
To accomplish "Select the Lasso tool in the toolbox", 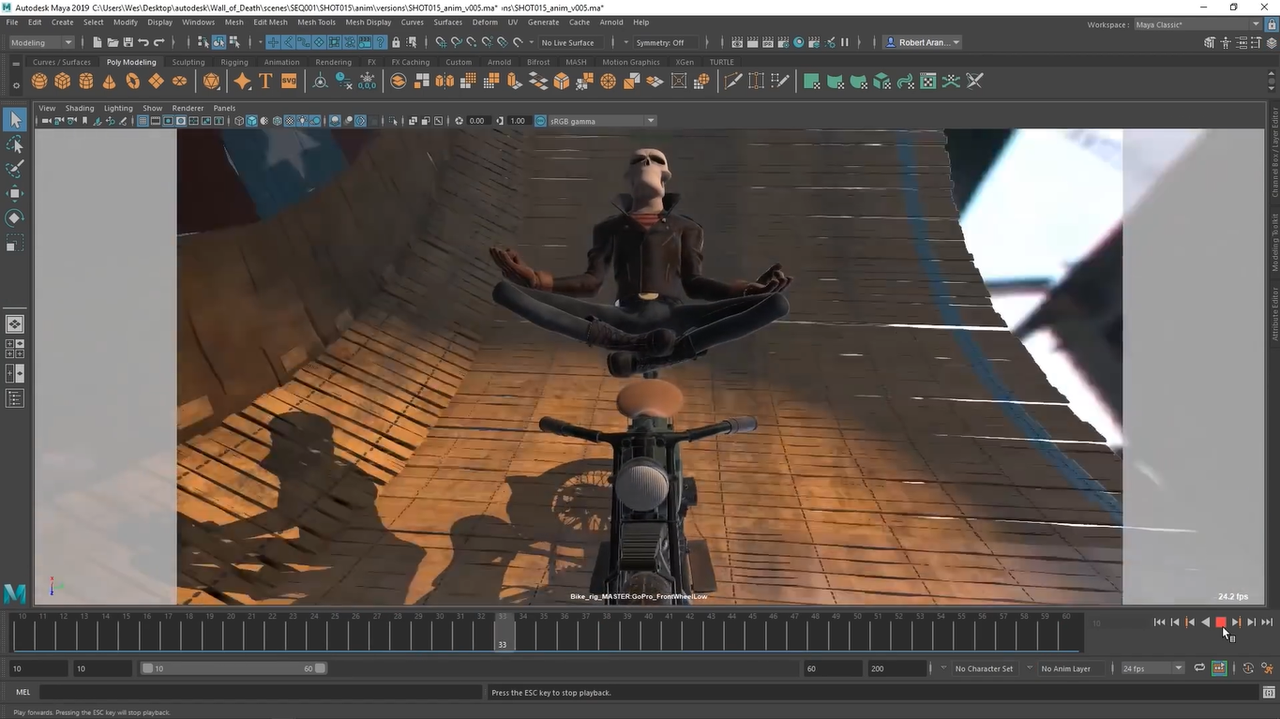I will pyautogui.click(x=15, y=145).
